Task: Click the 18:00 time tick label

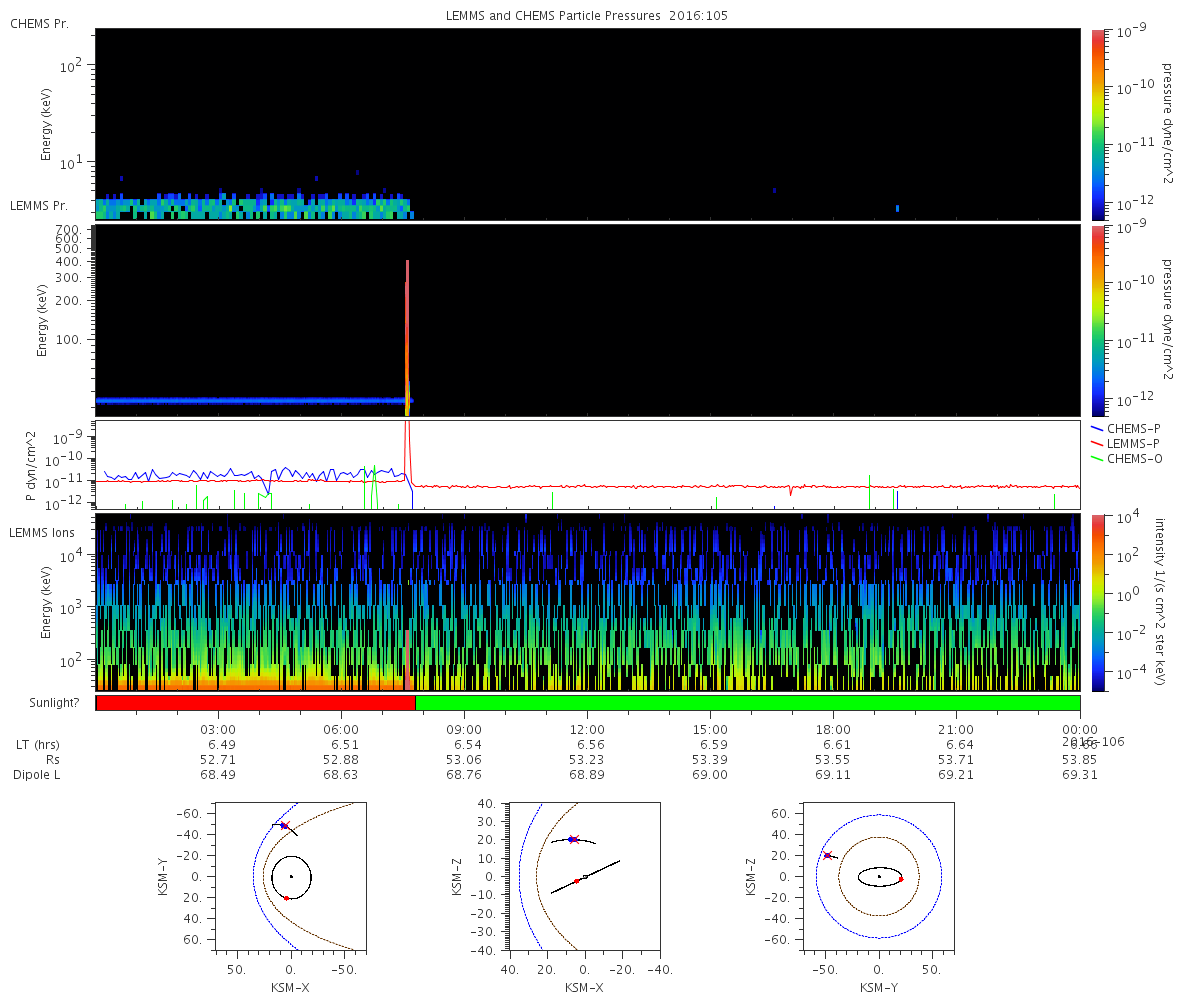Action: click(x=833, y=730)
